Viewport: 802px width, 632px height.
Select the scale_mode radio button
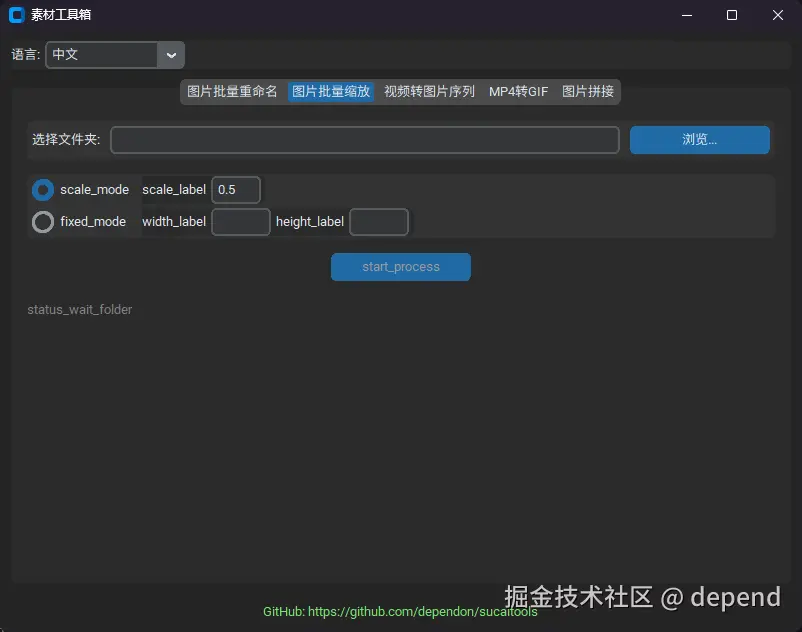[43, 190]
